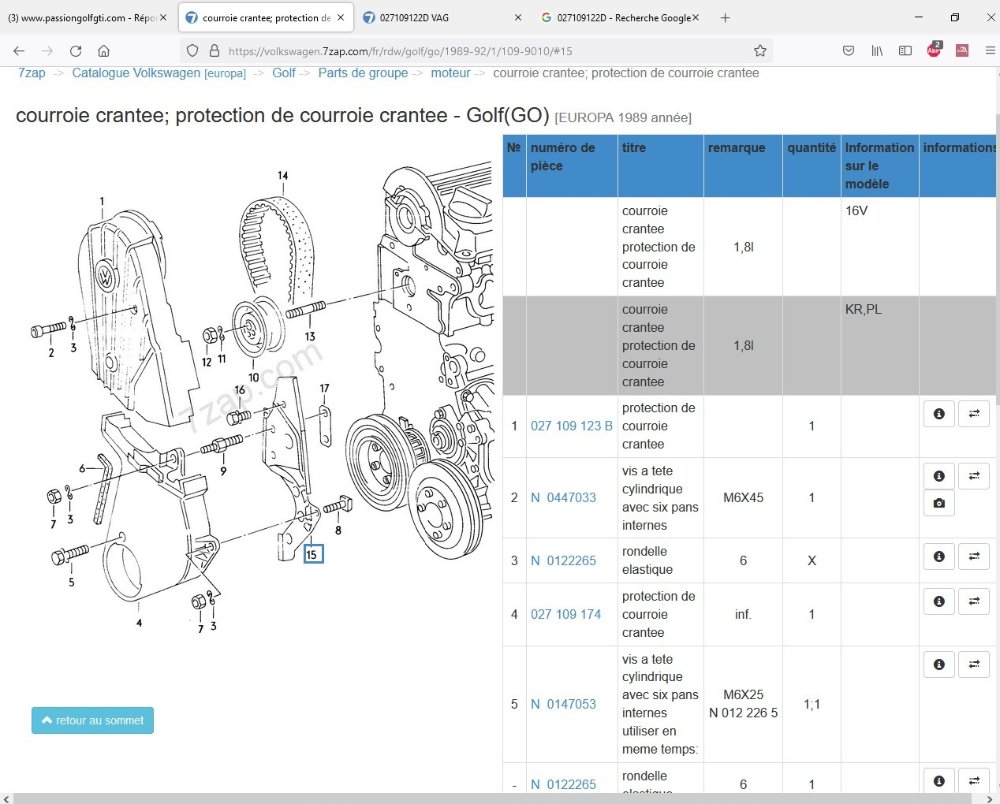The image size is (1000, 804).
Task: Show info for part N 0447033
Action: tap(939, 476)
